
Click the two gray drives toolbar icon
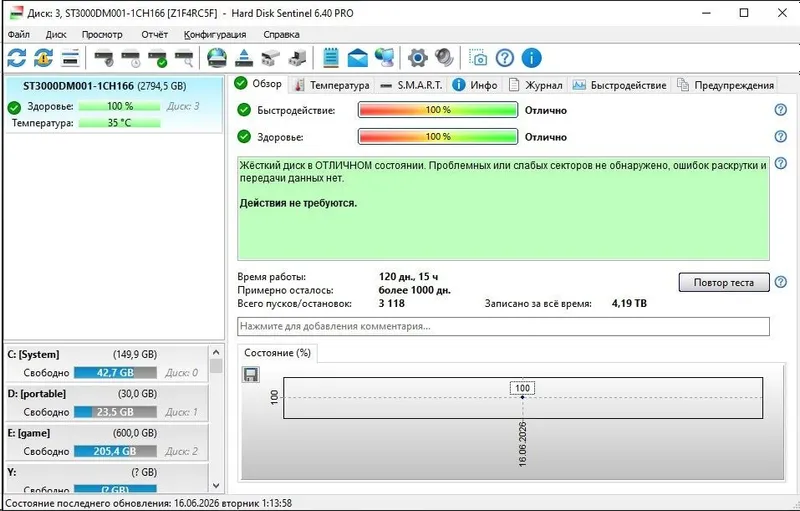click(x=270, y=58)
